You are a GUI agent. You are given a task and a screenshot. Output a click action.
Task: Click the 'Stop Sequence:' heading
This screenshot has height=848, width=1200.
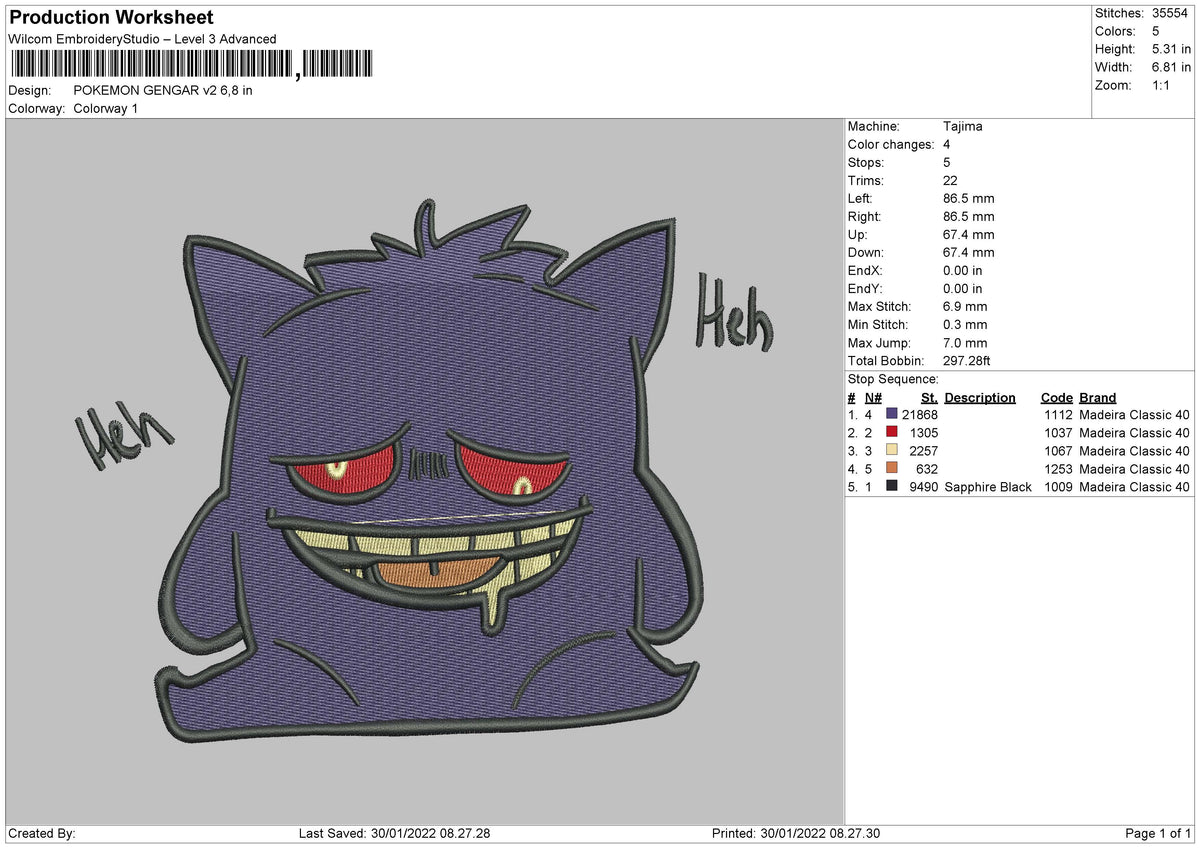(893, 380)
